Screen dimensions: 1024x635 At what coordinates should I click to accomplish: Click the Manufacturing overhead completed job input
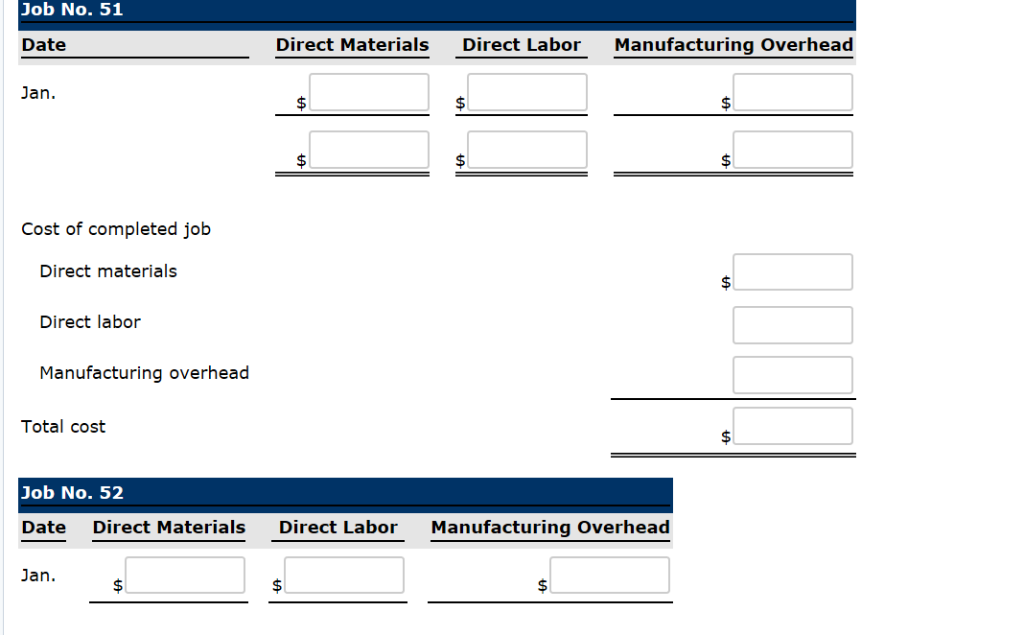click(x=792, y=374)
